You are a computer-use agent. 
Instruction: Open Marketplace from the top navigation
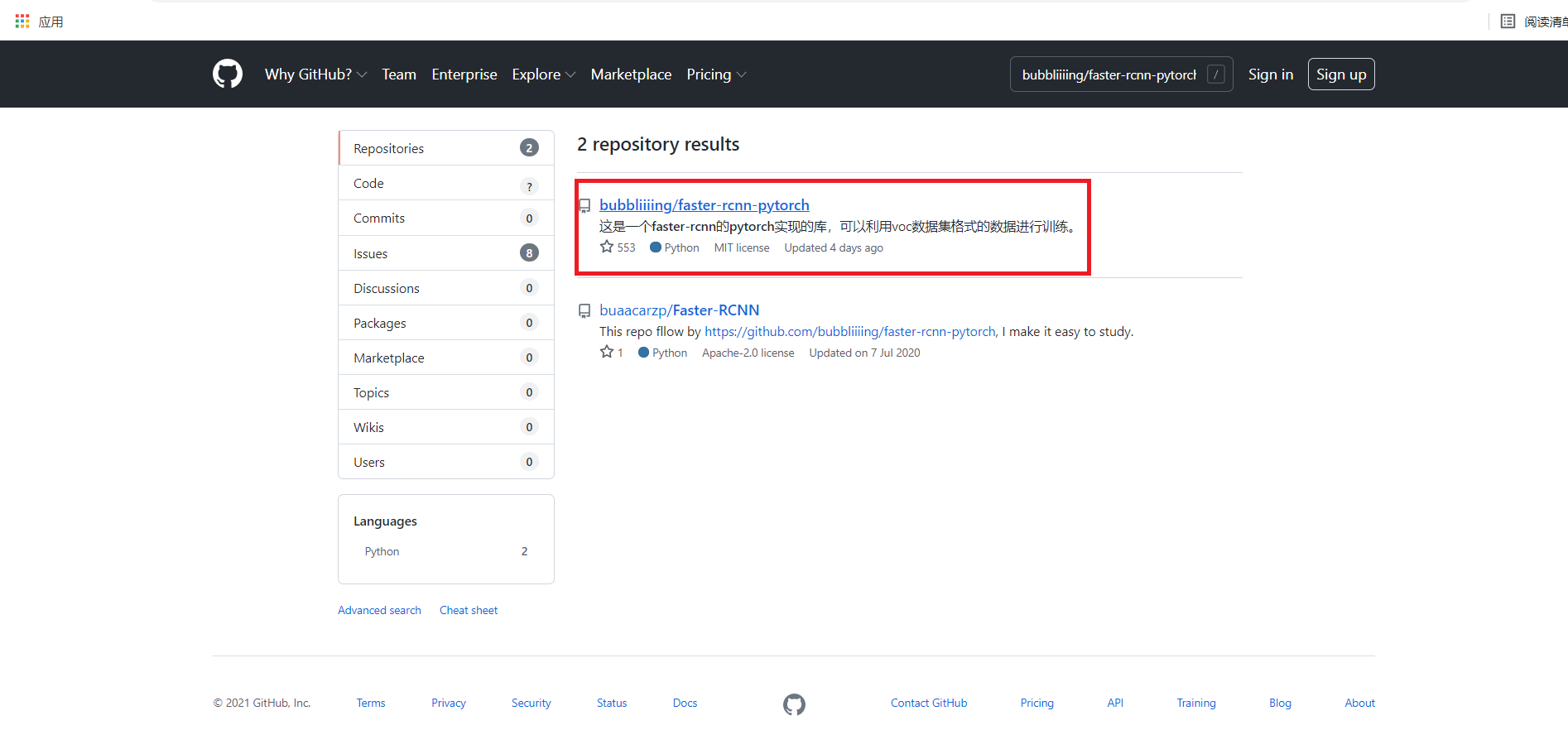tap(631, 74)
